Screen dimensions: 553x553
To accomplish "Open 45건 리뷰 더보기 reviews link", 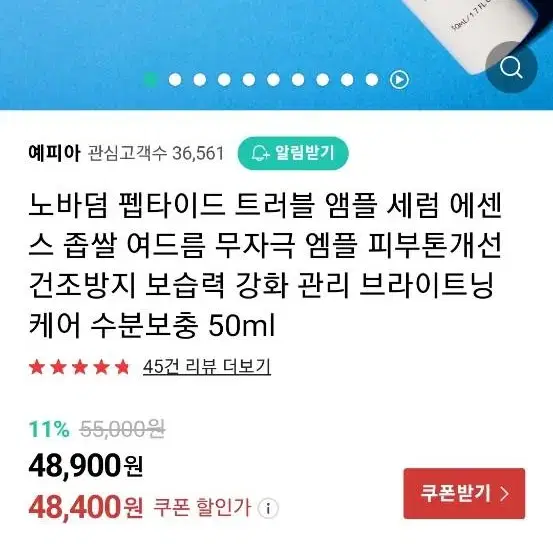I will point(207,366).
